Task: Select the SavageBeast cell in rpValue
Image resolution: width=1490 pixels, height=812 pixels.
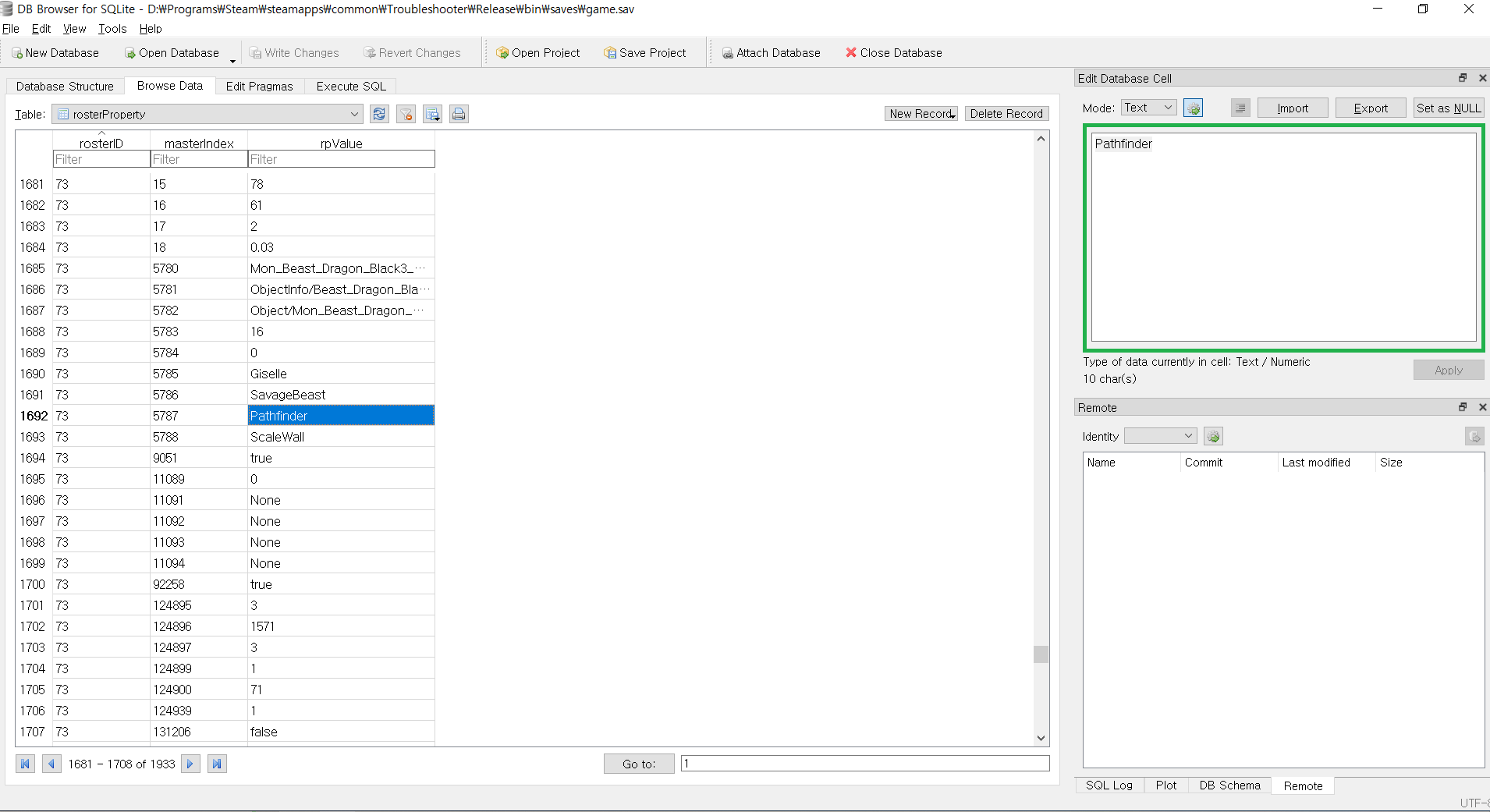Action: 341,395
